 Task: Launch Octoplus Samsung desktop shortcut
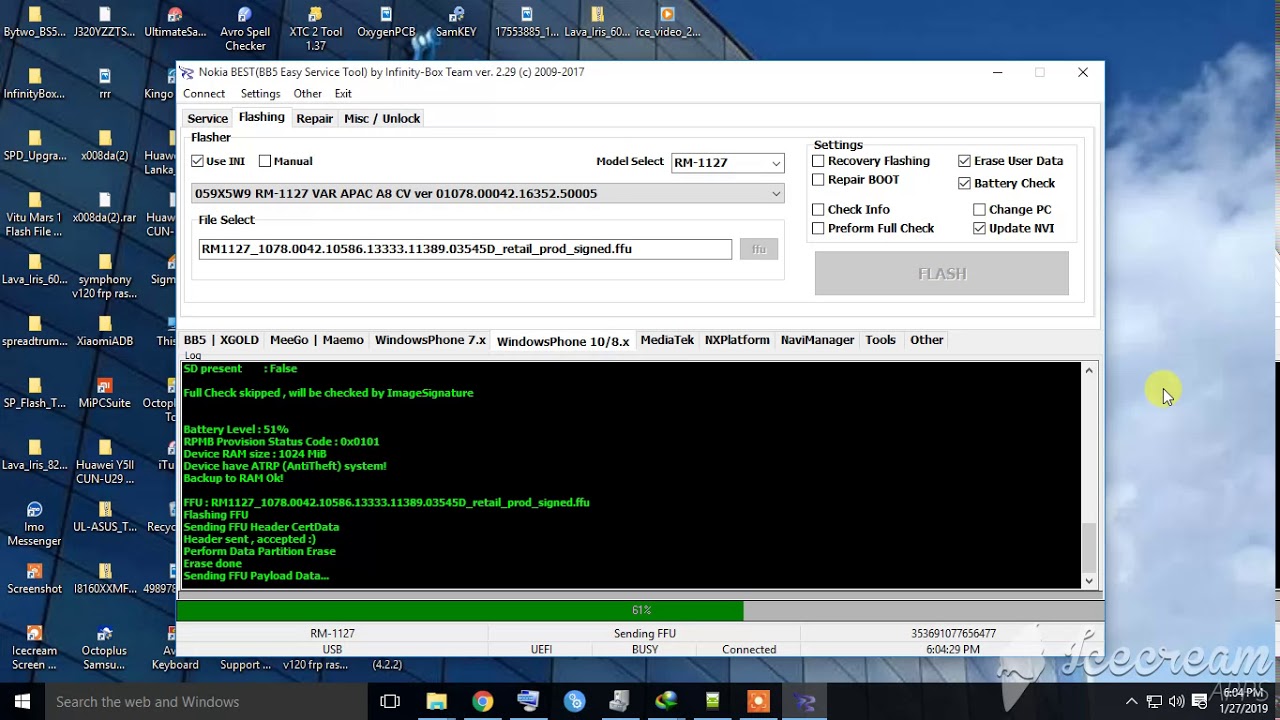coord(104,648)
